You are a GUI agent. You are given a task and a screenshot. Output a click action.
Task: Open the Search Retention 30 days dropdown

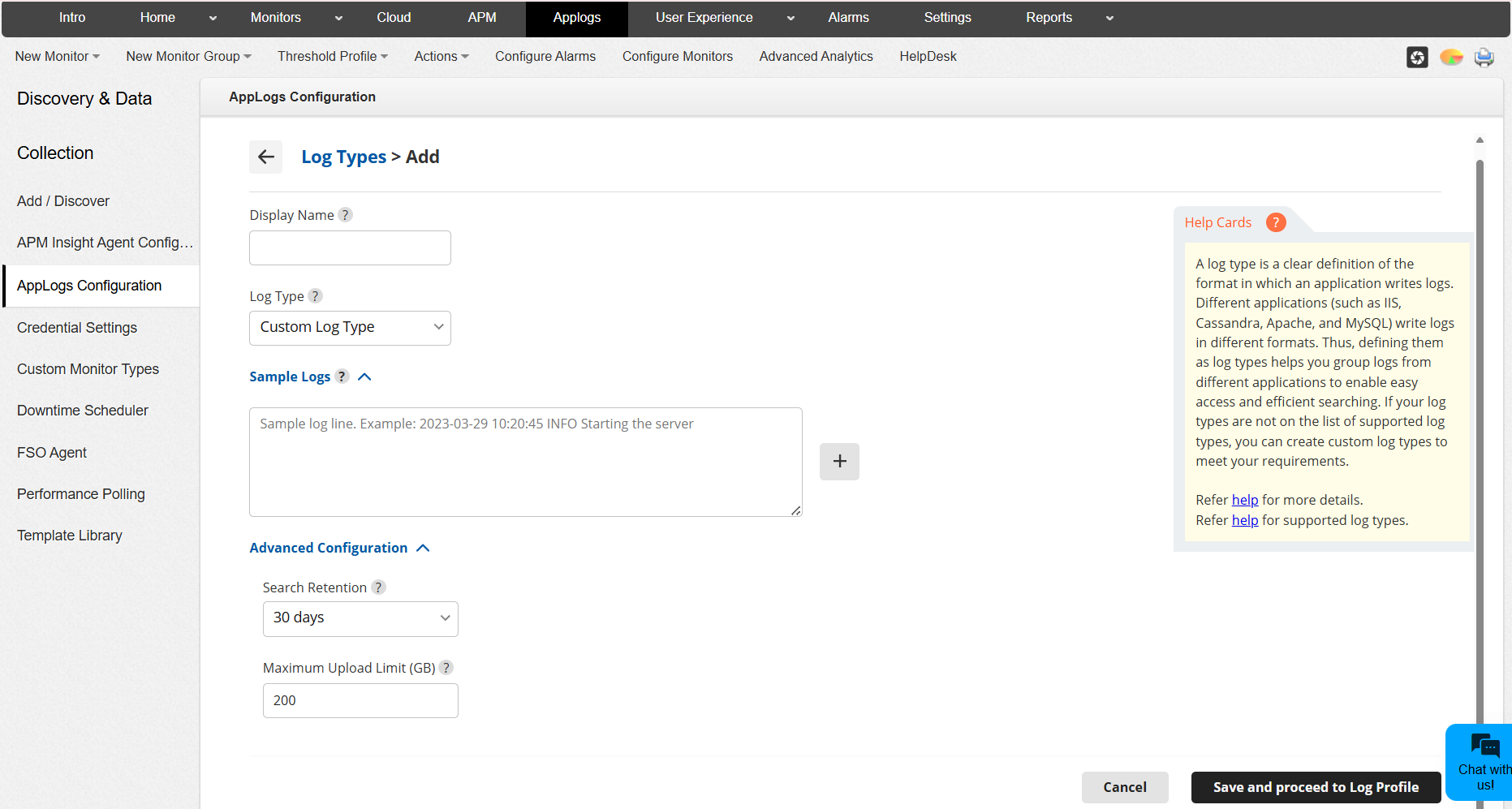coord(360,618)
